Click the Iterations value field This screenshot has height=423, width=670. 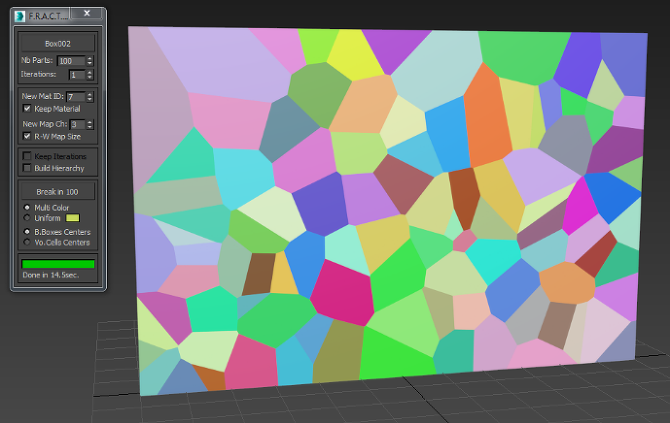coord(77,75)
